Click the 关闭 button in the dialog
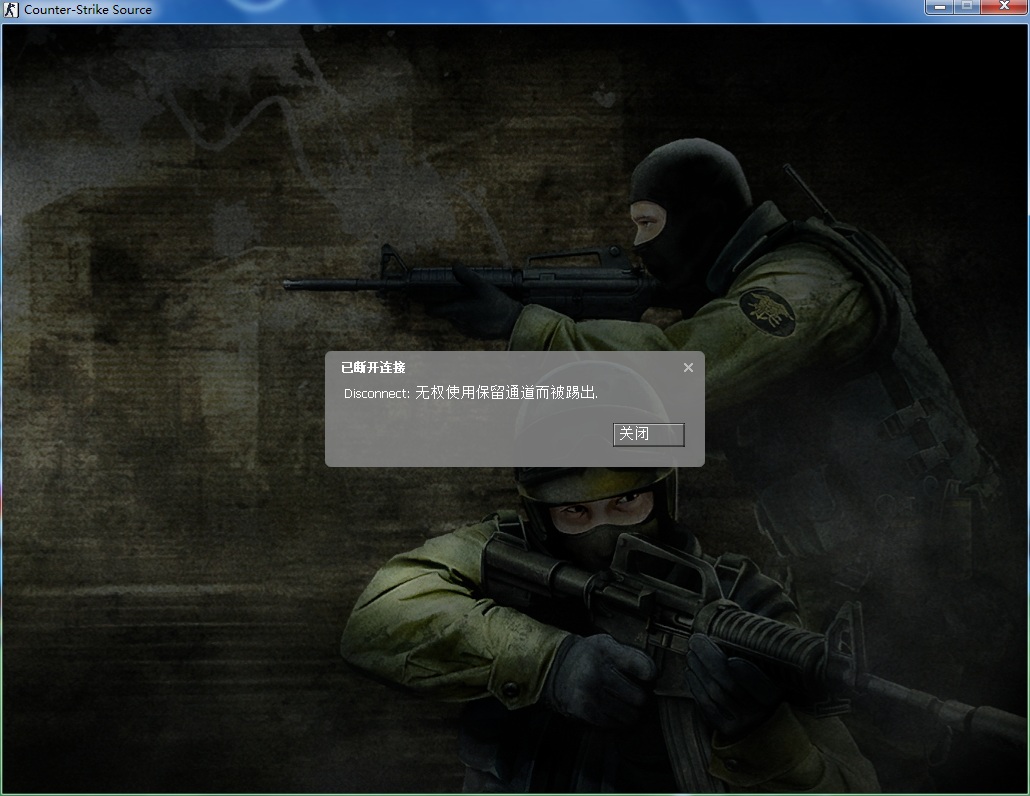This screenshot has width=1030, height=796. click(x=648, y=434)
